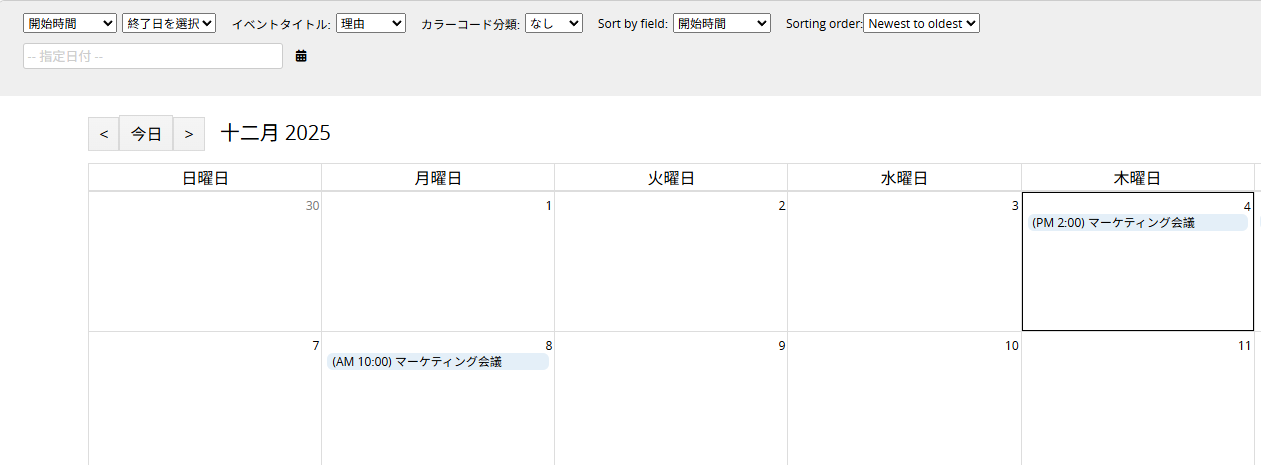The image size is (1261, 465).
Task: Go to previous month with < arrow
Action: pyautogui.click(x=104, y=134)
